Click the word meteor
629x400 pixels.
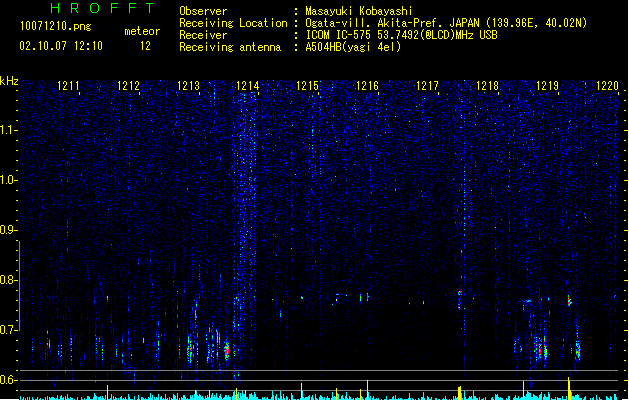142,31
